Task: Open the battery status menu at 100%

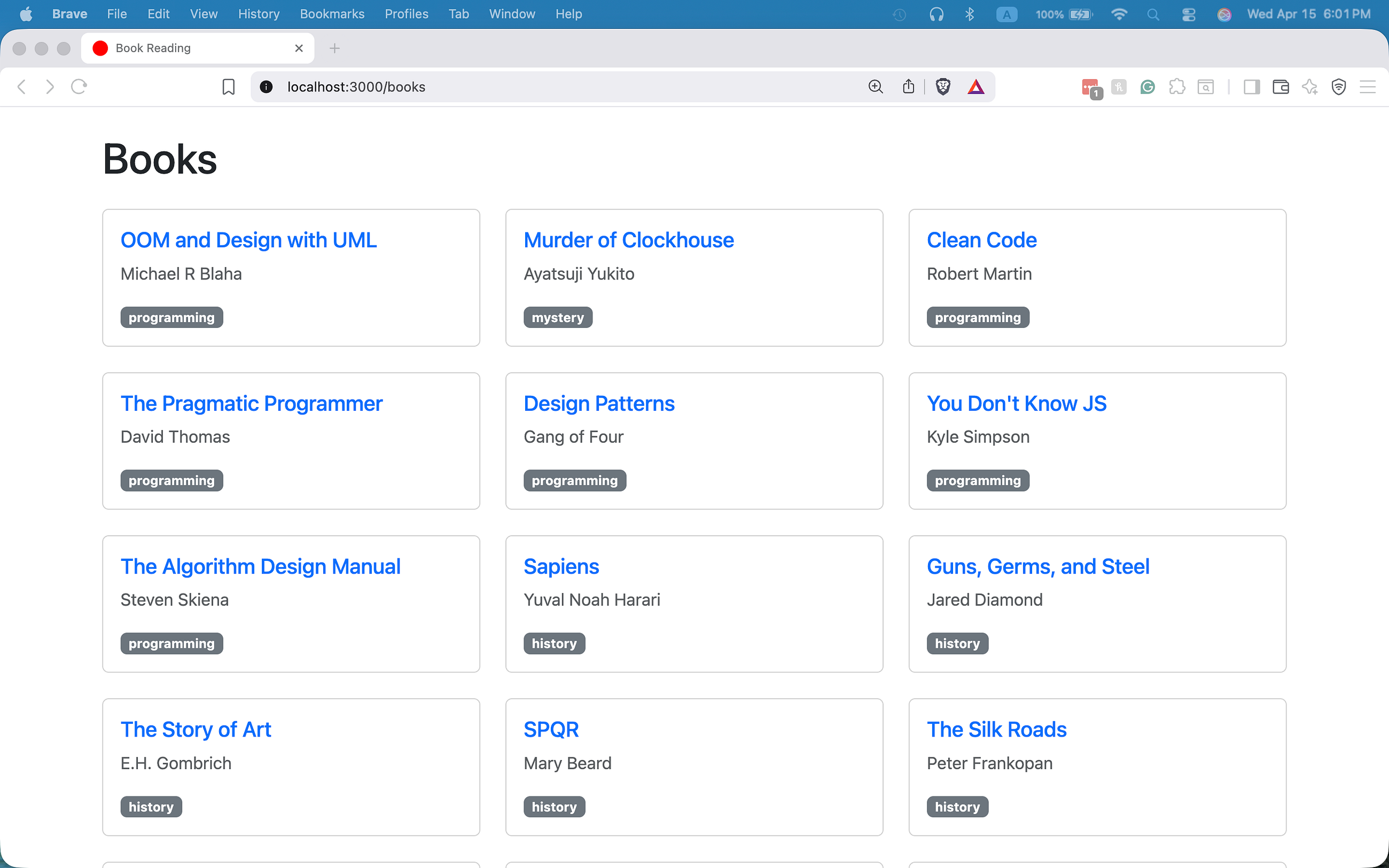Action: pos(1064,14)
